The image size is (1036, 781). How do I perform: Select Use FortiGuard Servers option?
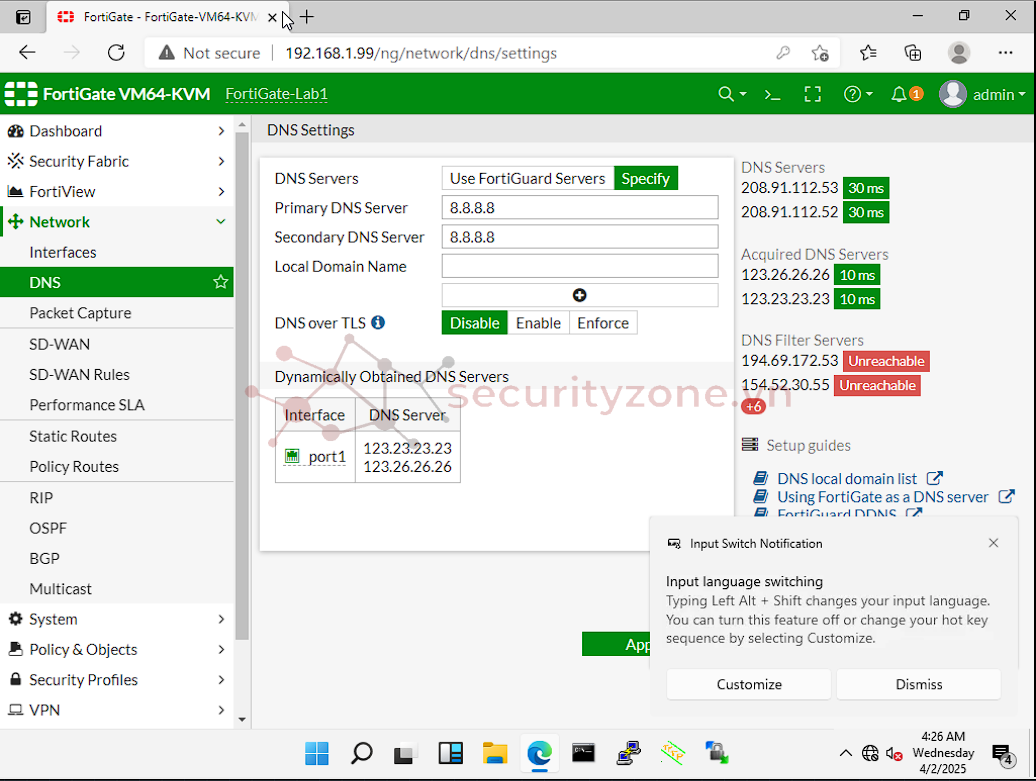tap(527, 178)
